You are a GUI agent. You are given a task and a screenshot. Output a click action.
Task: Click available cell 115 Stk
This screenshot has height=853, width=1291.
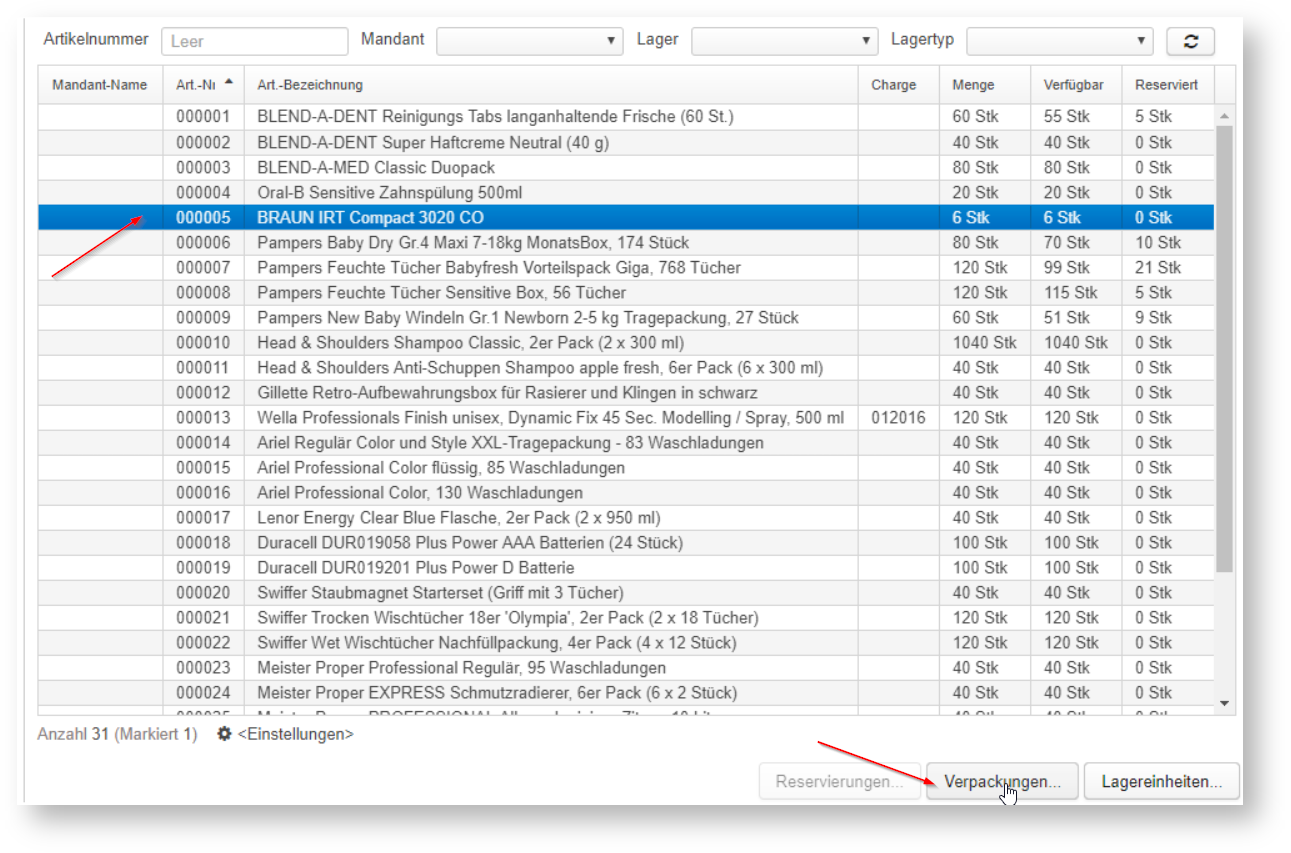(1071, 292)
